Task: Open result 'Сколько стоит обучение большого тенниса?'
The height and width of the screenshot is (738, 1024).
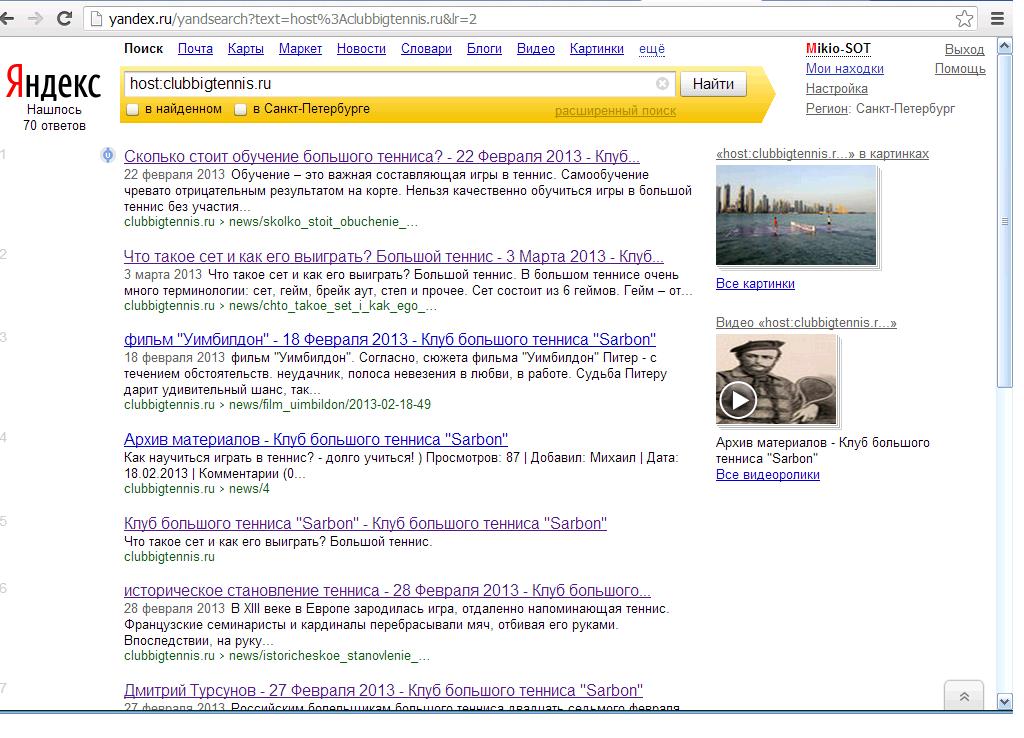Action: [382, 157]
